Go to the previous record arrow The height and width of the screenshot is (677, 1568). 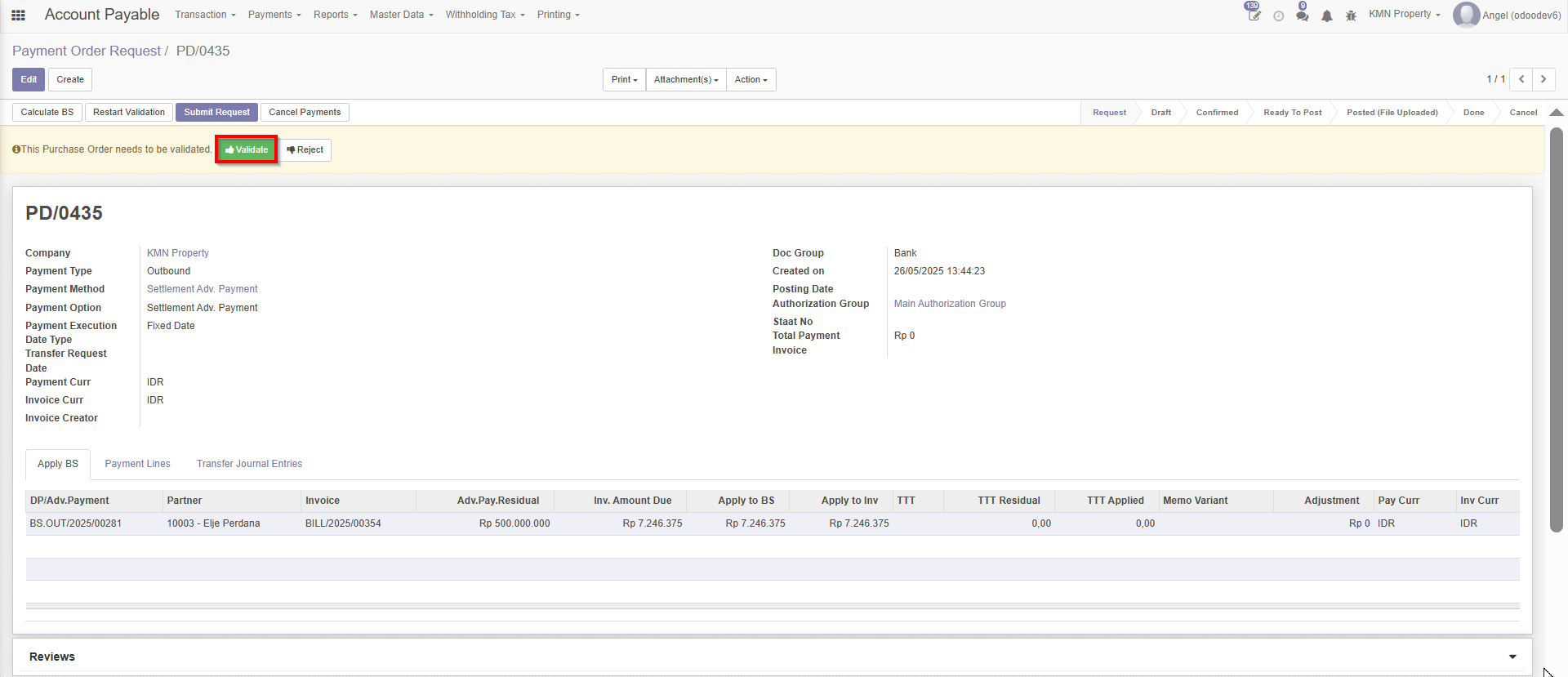point(1521,79)
